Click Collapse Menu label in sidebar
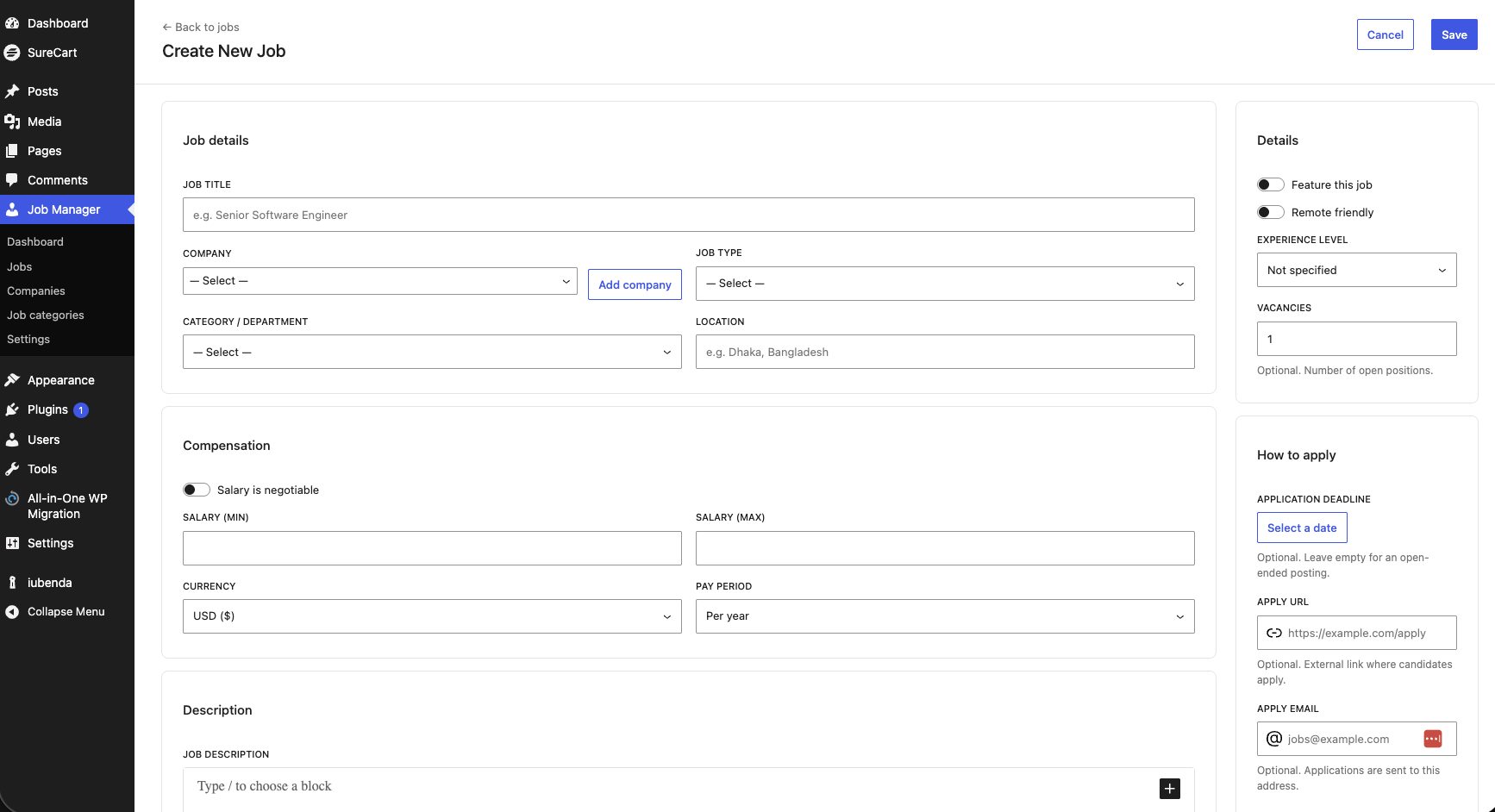This screenshot has width=1495, height=812. click(66, 612)
